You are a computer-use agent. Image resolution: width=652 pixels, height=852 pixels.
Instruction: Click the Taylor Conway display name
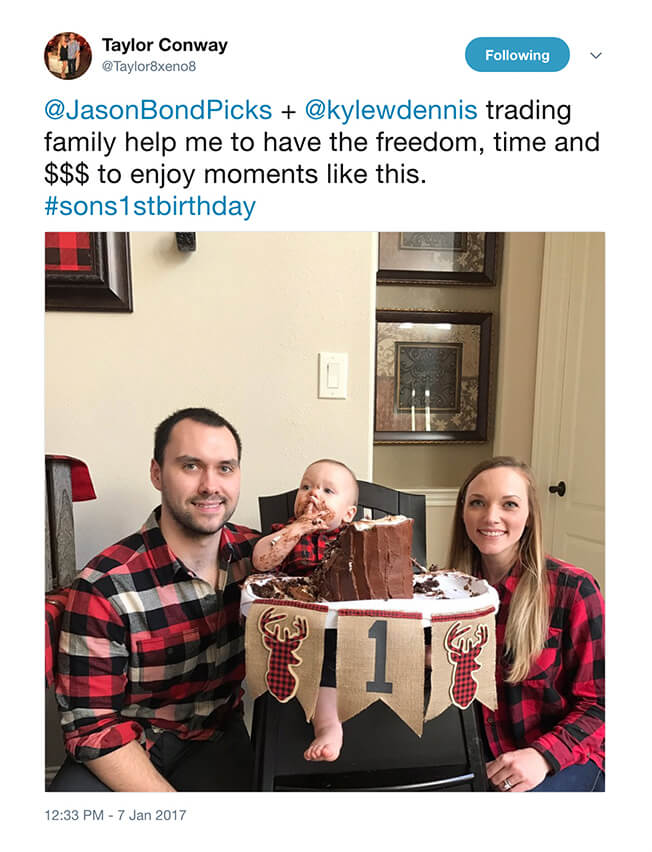(x=165, y=45)
